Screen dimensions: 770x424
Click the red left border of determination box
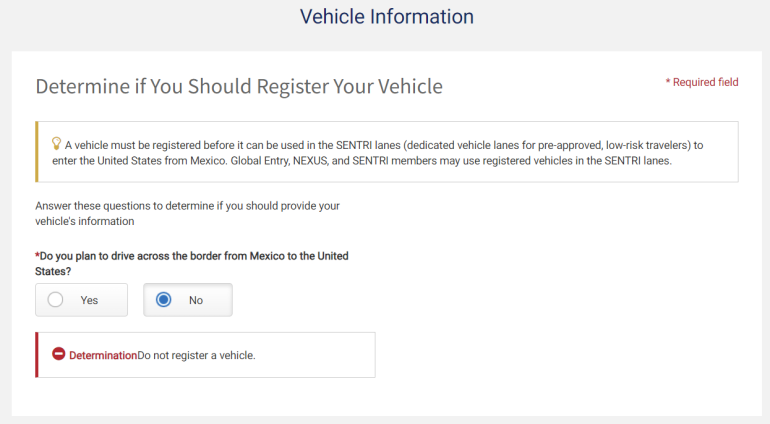[x=37, y=355]
